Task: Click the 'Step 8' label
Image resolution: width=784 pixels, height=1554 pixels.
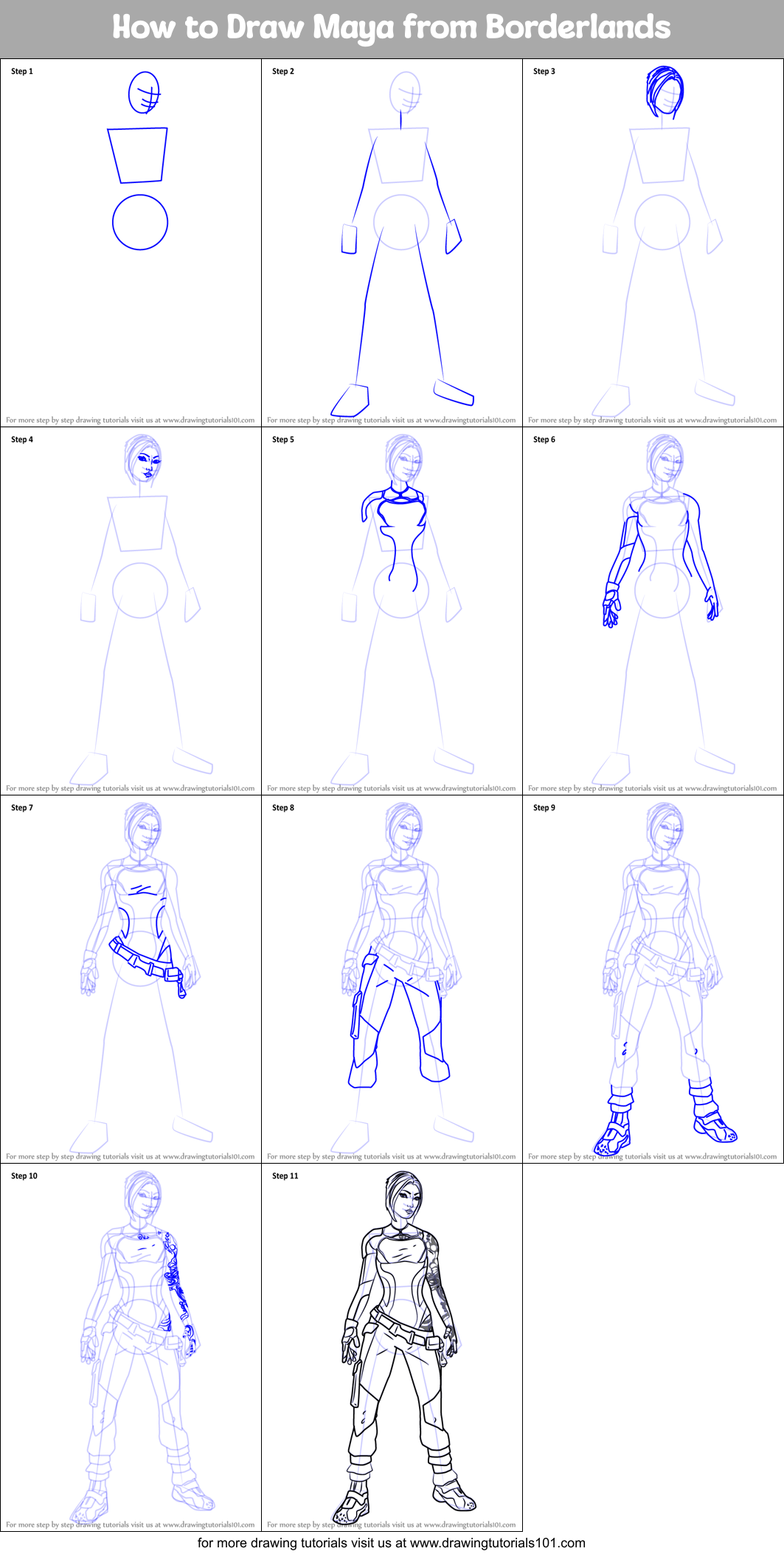Action: point(283,808)
